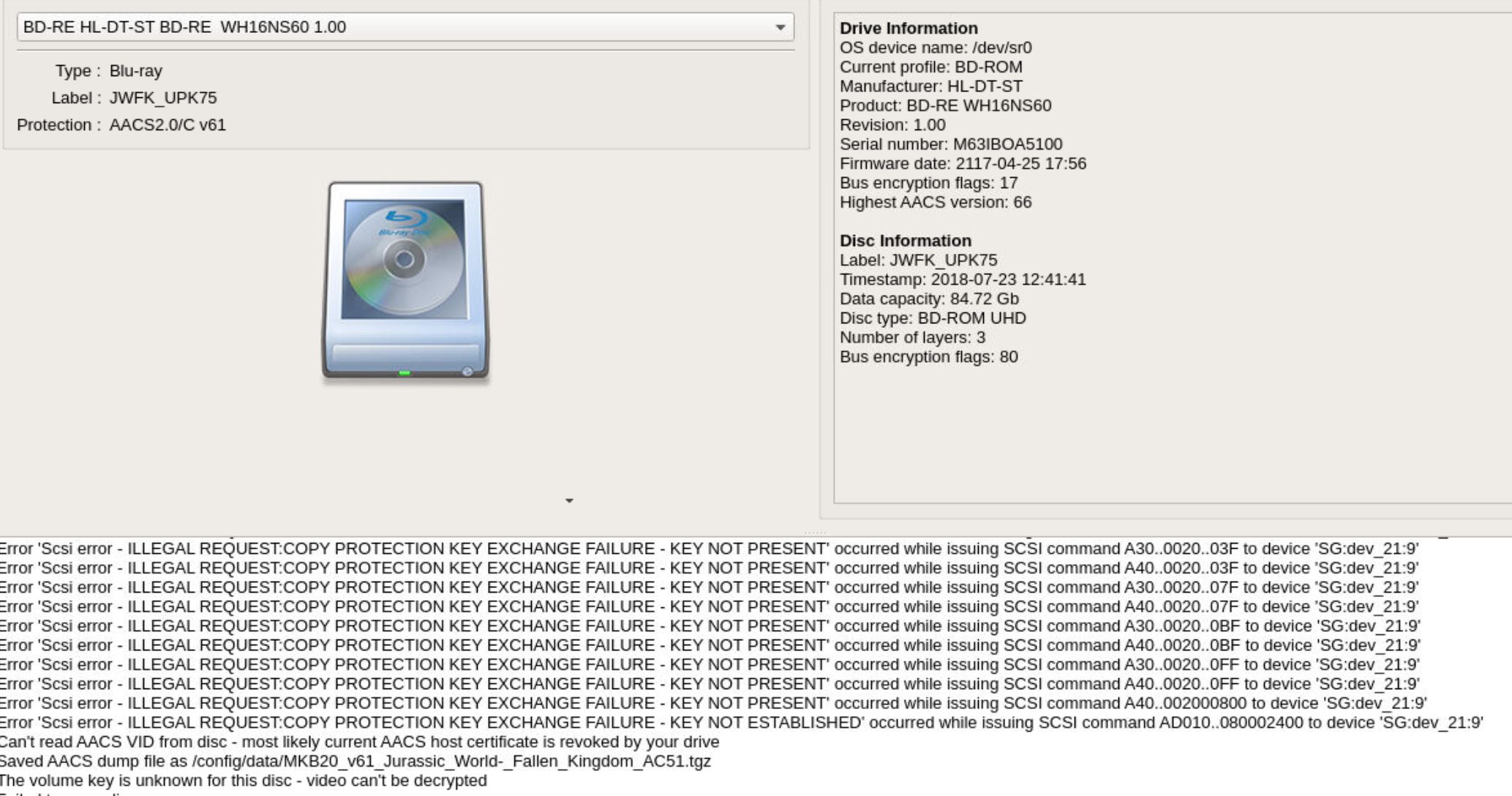1512x796 pixels.
Task: Click the Current profile: BD-ROM line
Action: (931, 67)
